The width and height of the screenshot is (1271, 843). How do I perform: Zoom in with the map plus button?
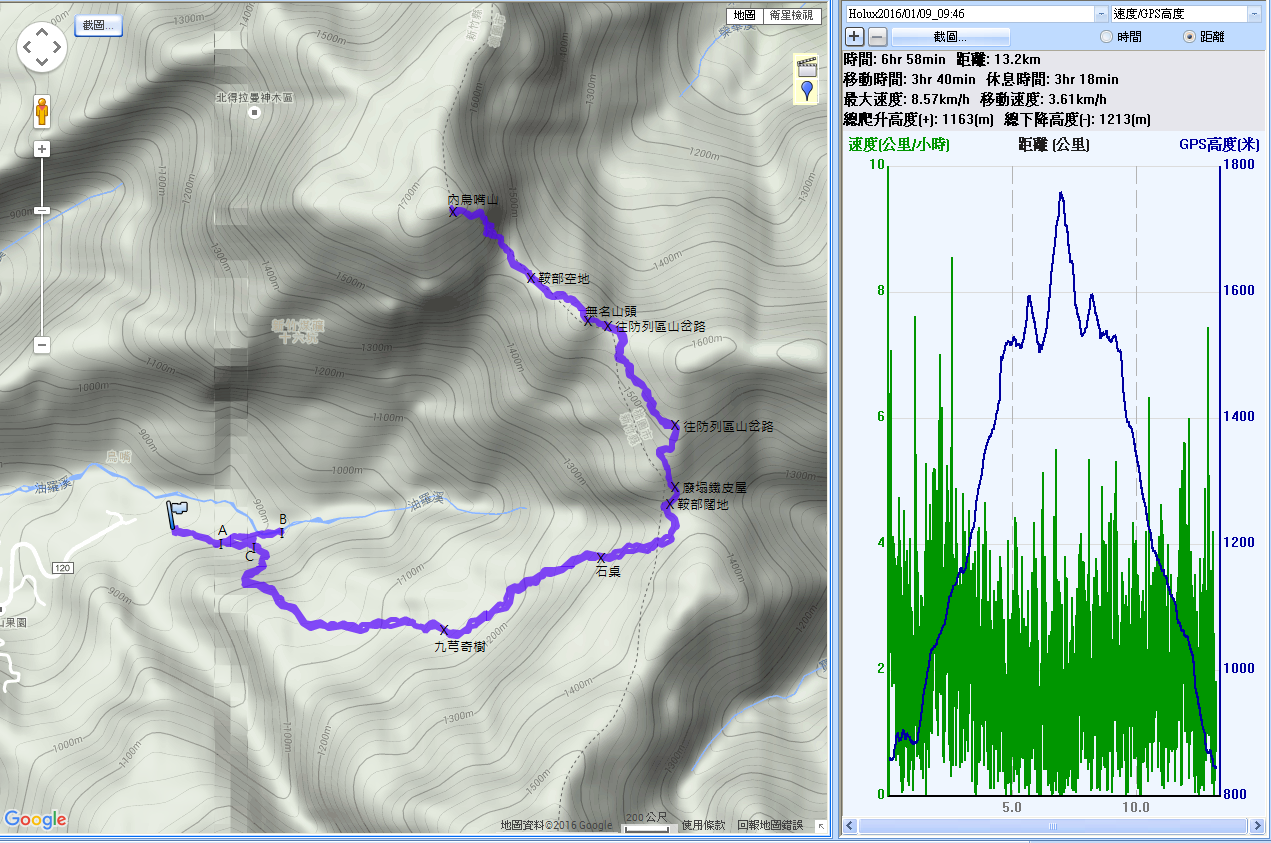[x=42, y=150]
